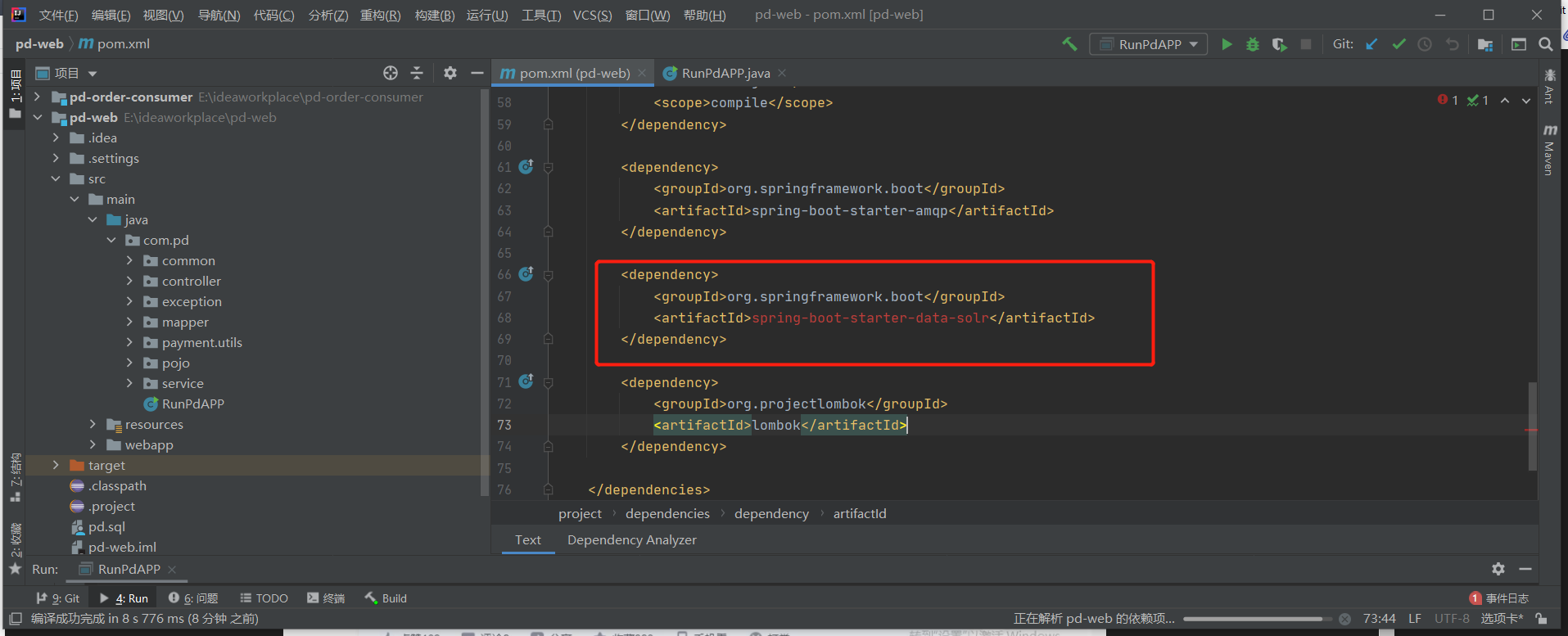
Task: Expand the .idea folder
Action: [x=56, y=138]
